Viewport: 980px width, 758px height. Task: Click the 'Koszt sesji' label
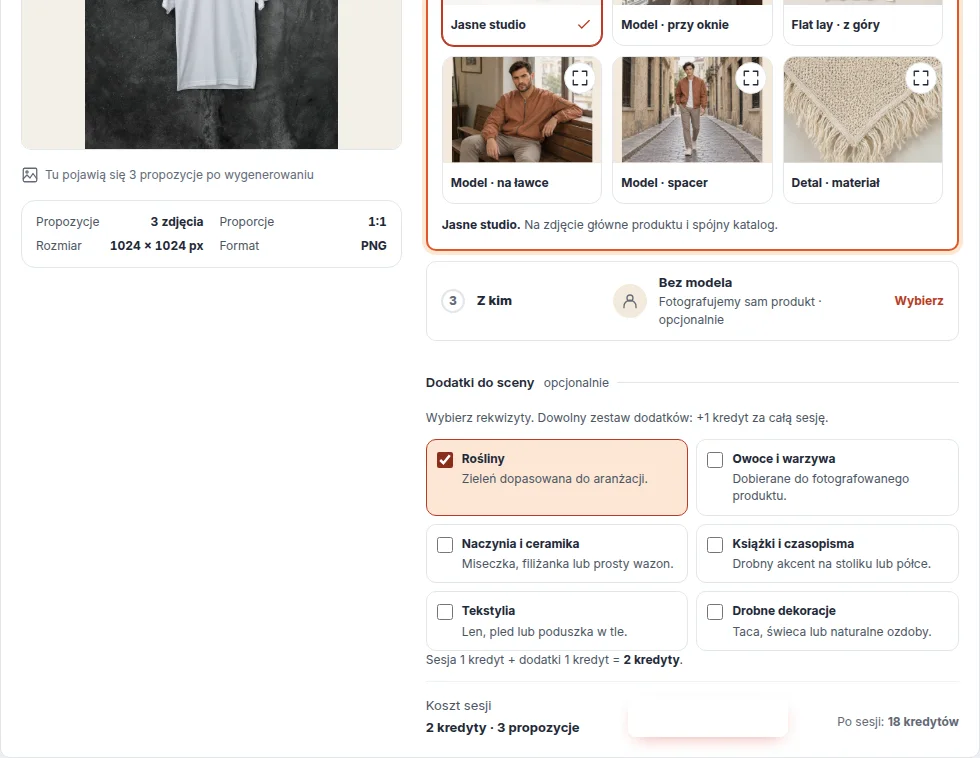[459, 706]
